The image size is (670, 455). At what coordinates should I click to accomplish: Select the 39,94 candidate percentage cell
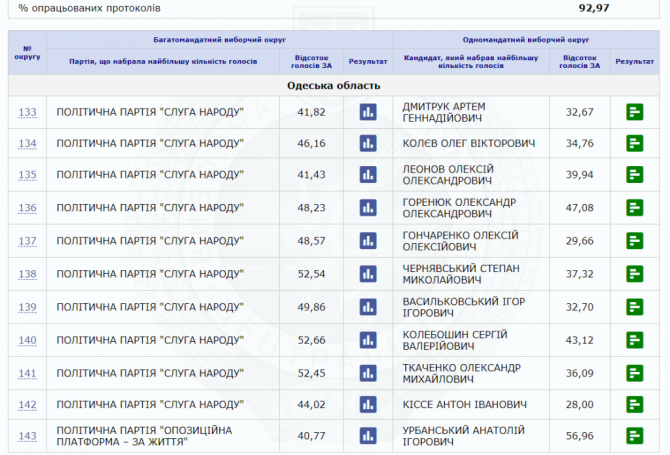coord(580,174)
